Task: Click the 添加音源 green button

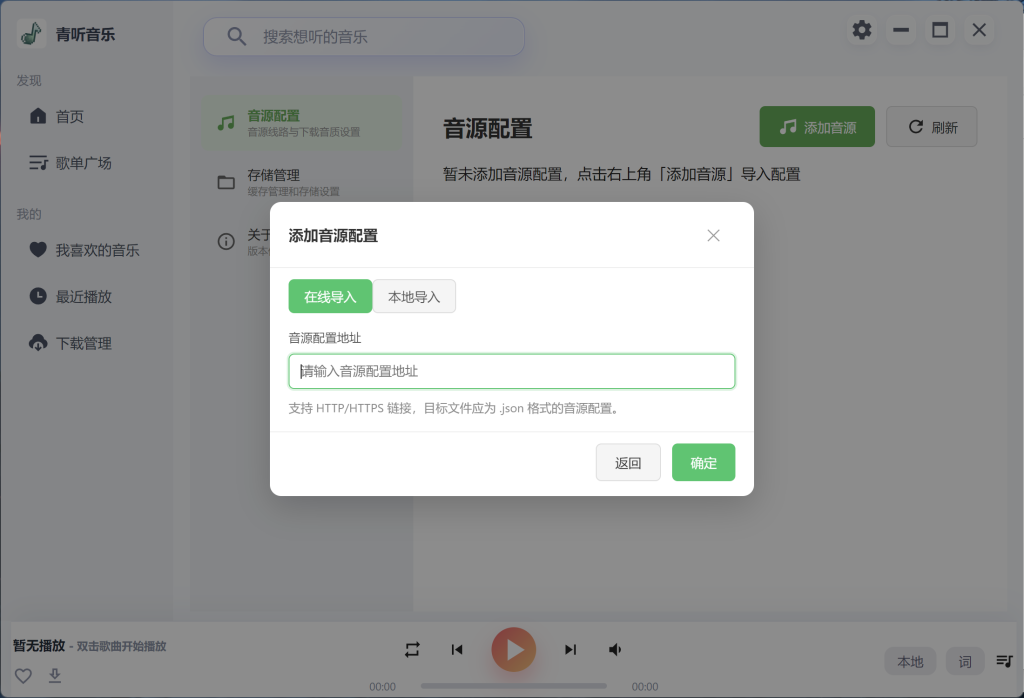Action: [x=817, y=127]
